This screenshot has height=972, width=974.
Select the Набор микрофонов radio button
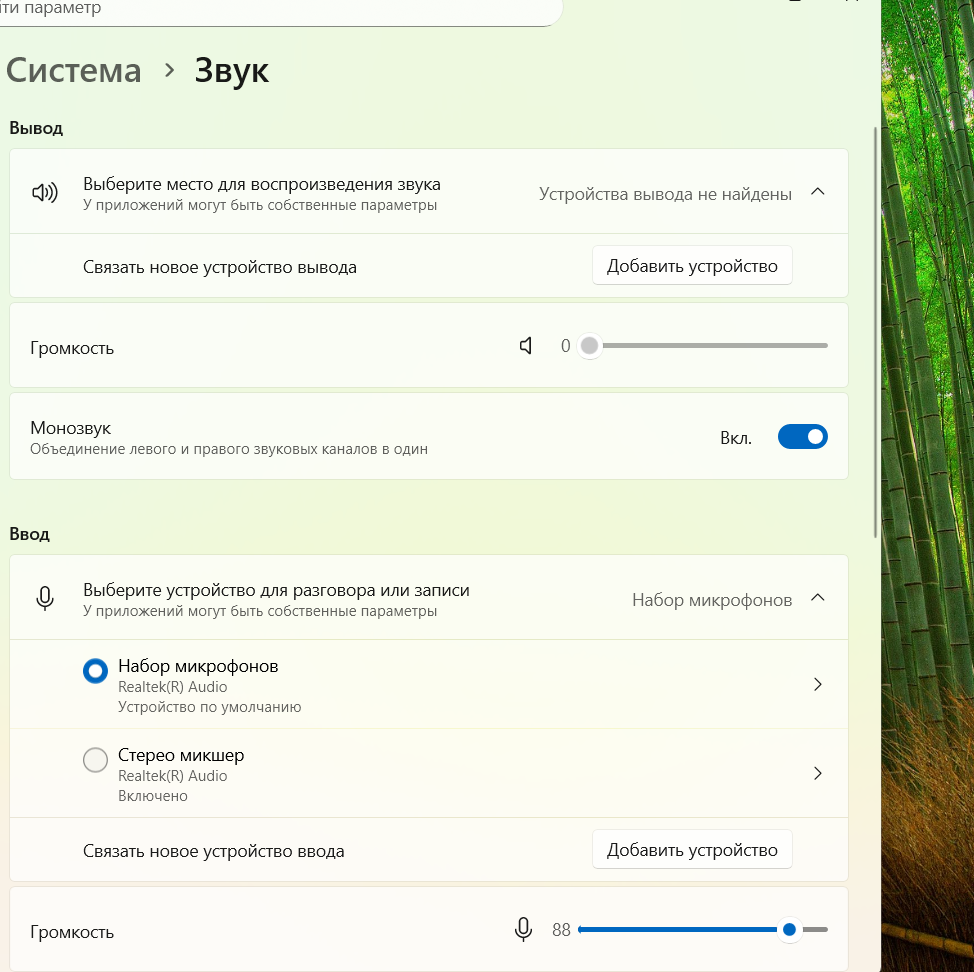tap(96, 671)
